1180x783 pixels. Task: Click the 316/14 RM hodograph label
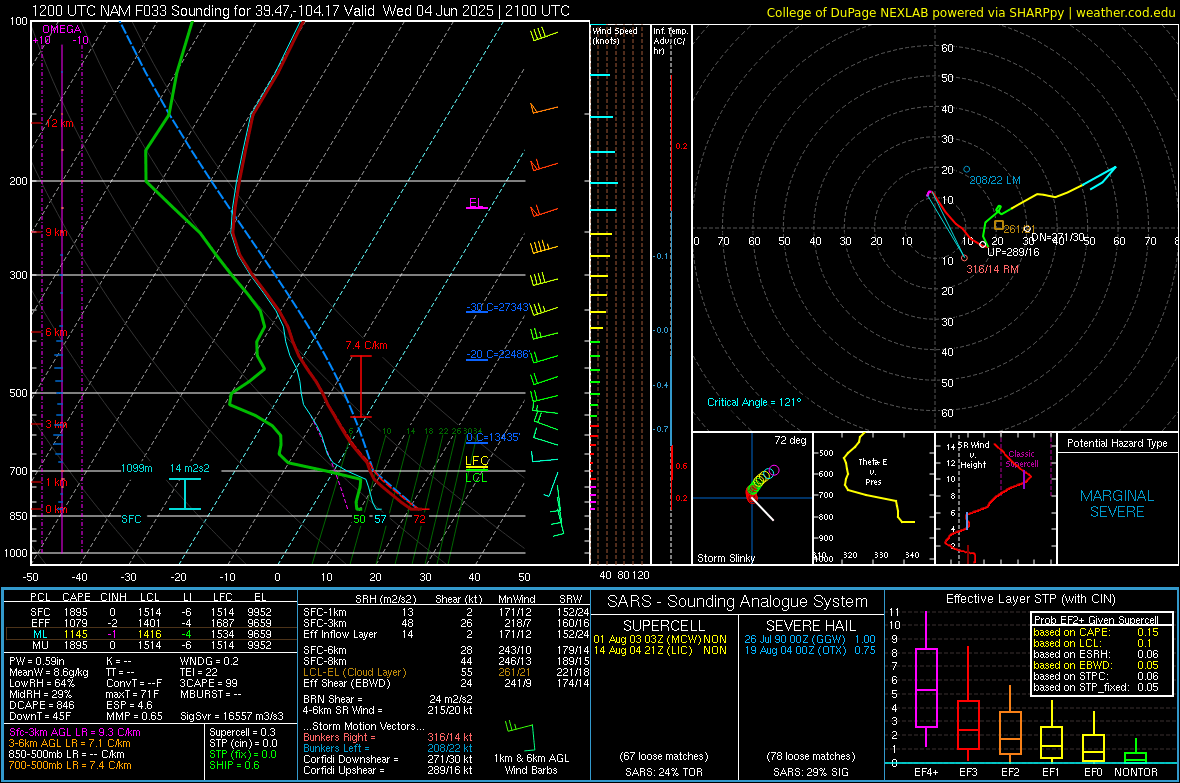pyautogui.click(x=993, y=269)
